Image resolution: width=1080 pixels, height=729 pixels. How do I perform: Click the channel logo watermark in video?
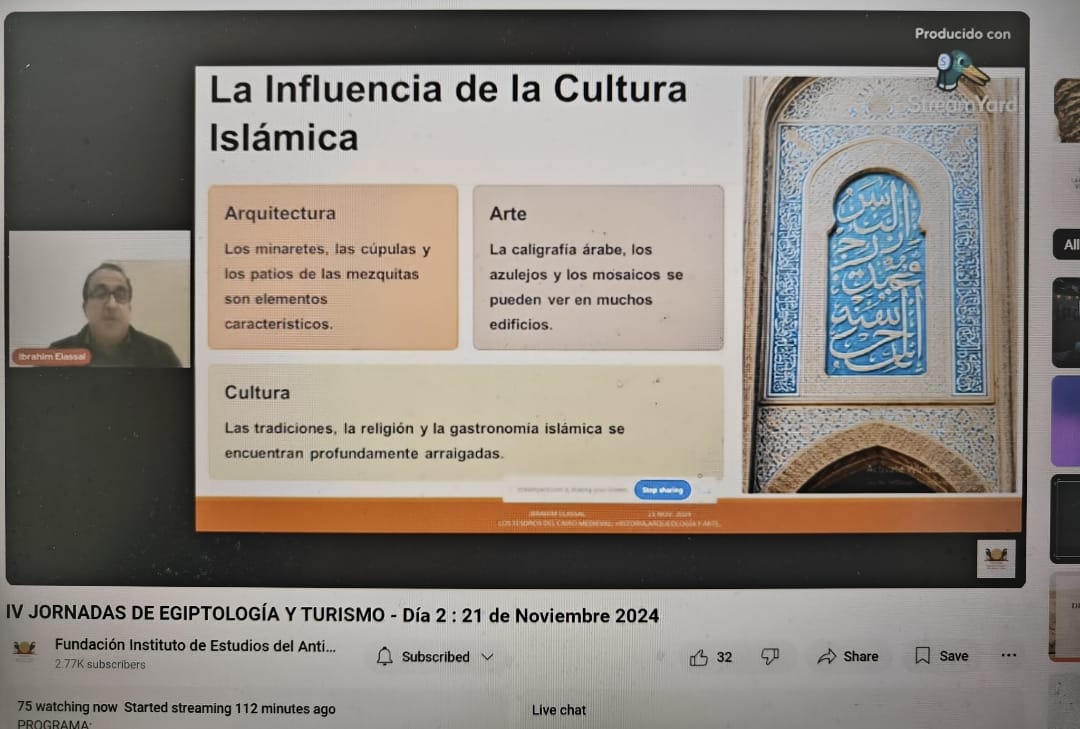pos(996,558)
